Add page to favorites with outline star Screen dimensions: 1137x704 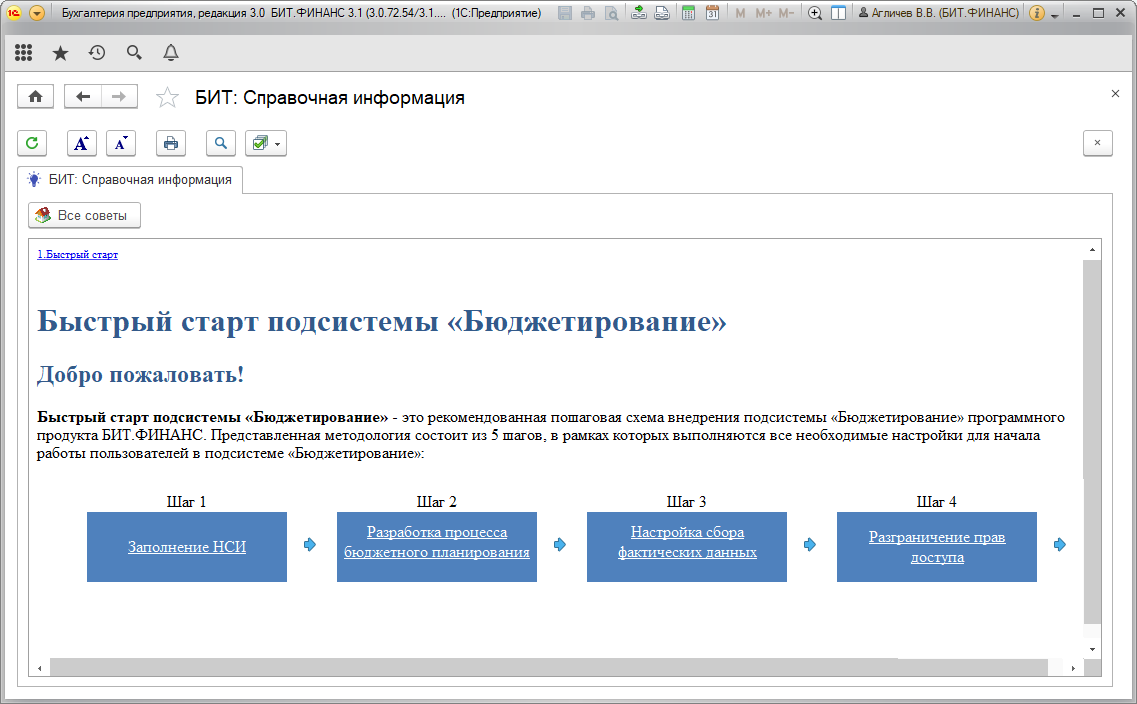tap(167, 98)
